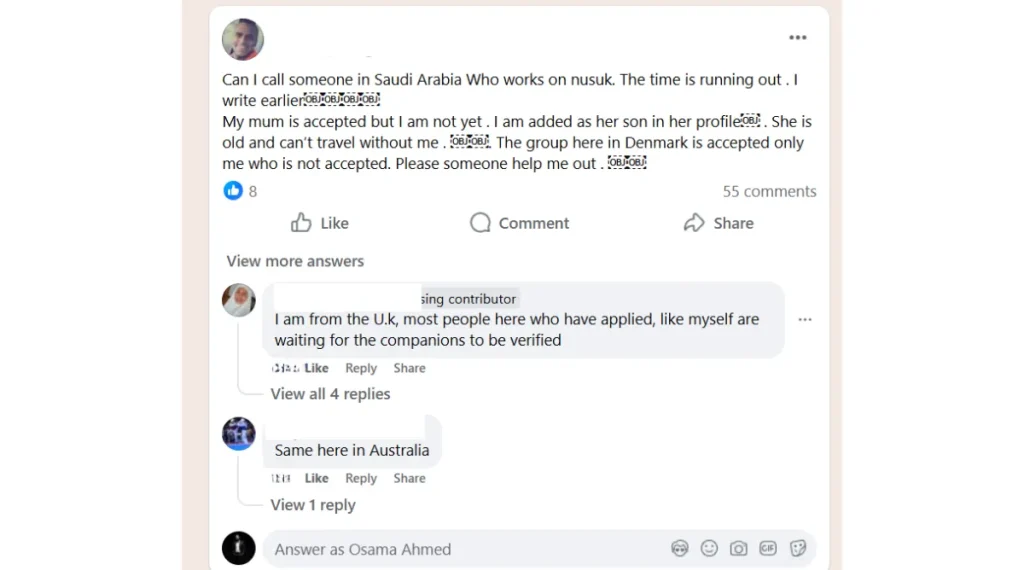This screenshot has height=570, width=1024.
Task: Share the post
Action: pos(718,223)
